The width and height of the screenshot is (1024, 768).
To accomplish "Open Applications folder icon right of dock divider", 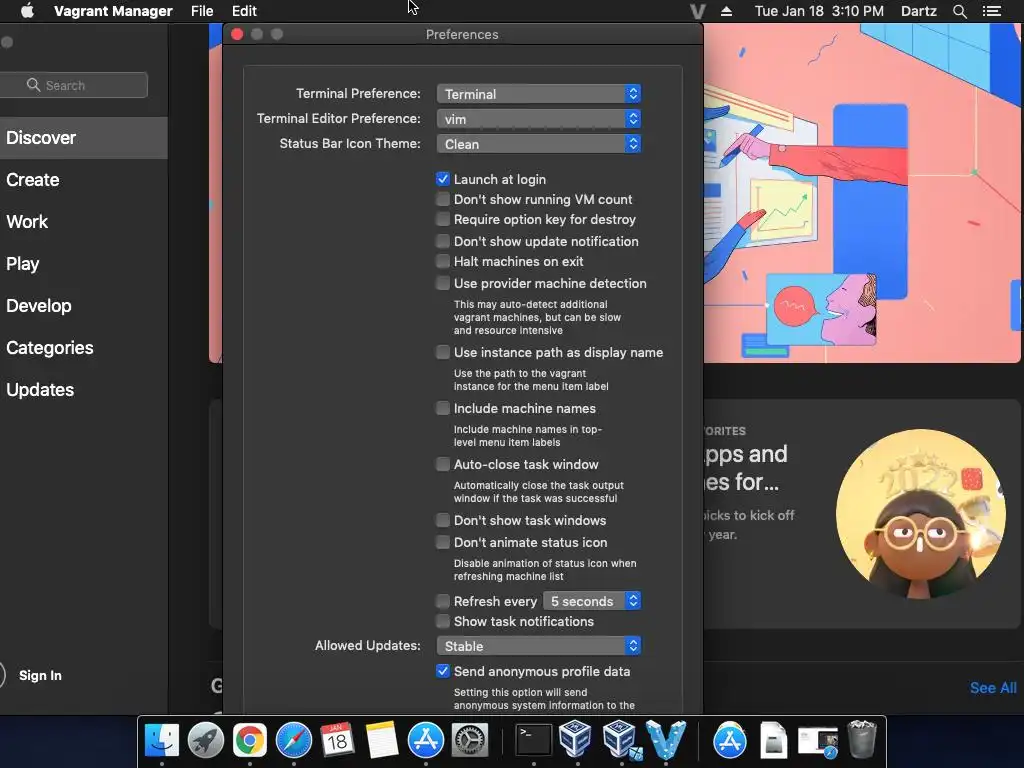I will tap(729, 740).
